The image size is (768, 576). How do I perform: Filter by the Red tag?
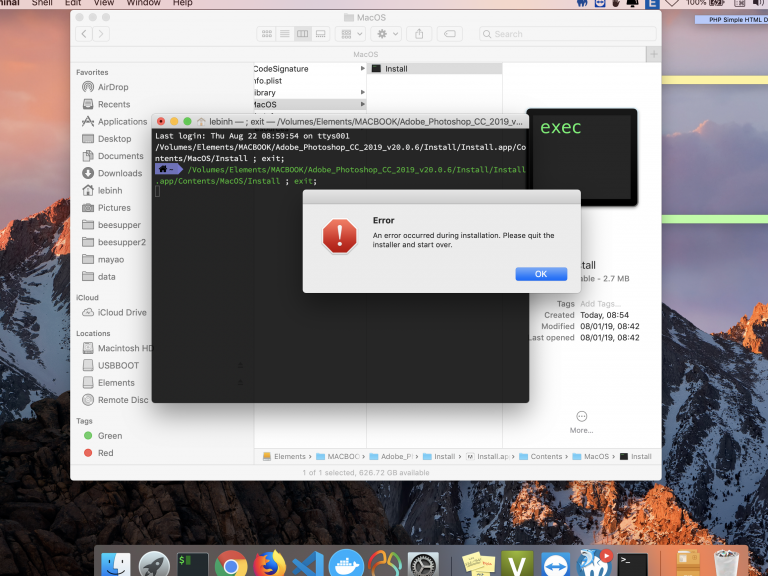[105, 453]
